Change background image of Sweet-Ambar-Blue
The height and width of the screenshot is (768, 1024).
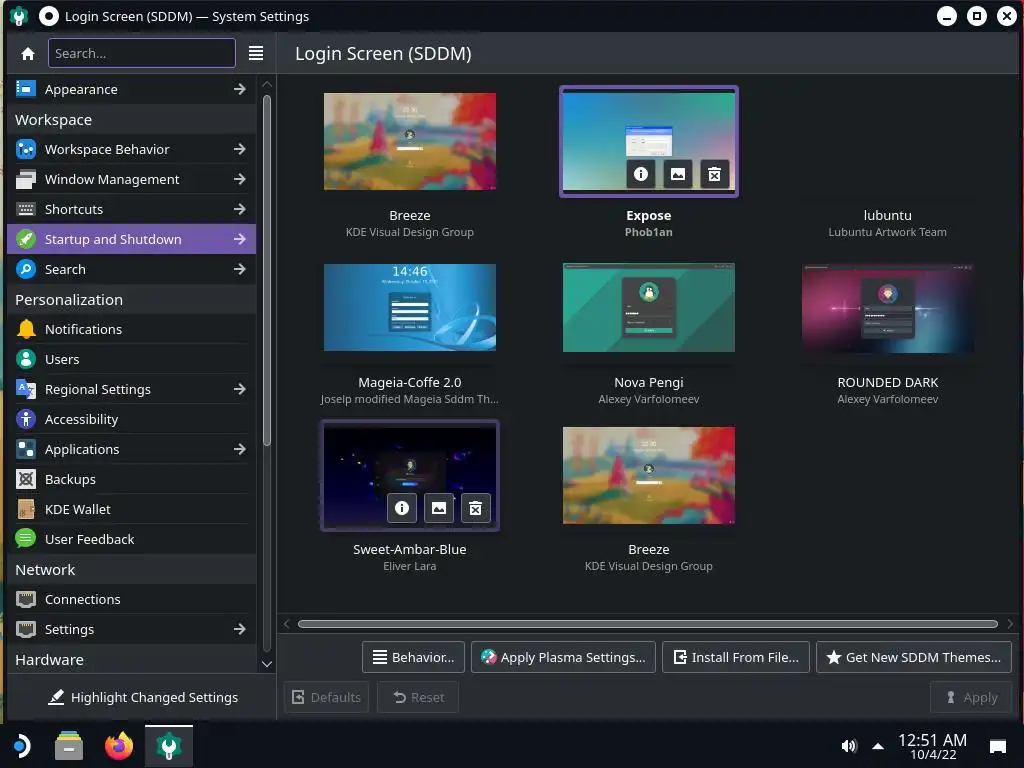(439, 508)
